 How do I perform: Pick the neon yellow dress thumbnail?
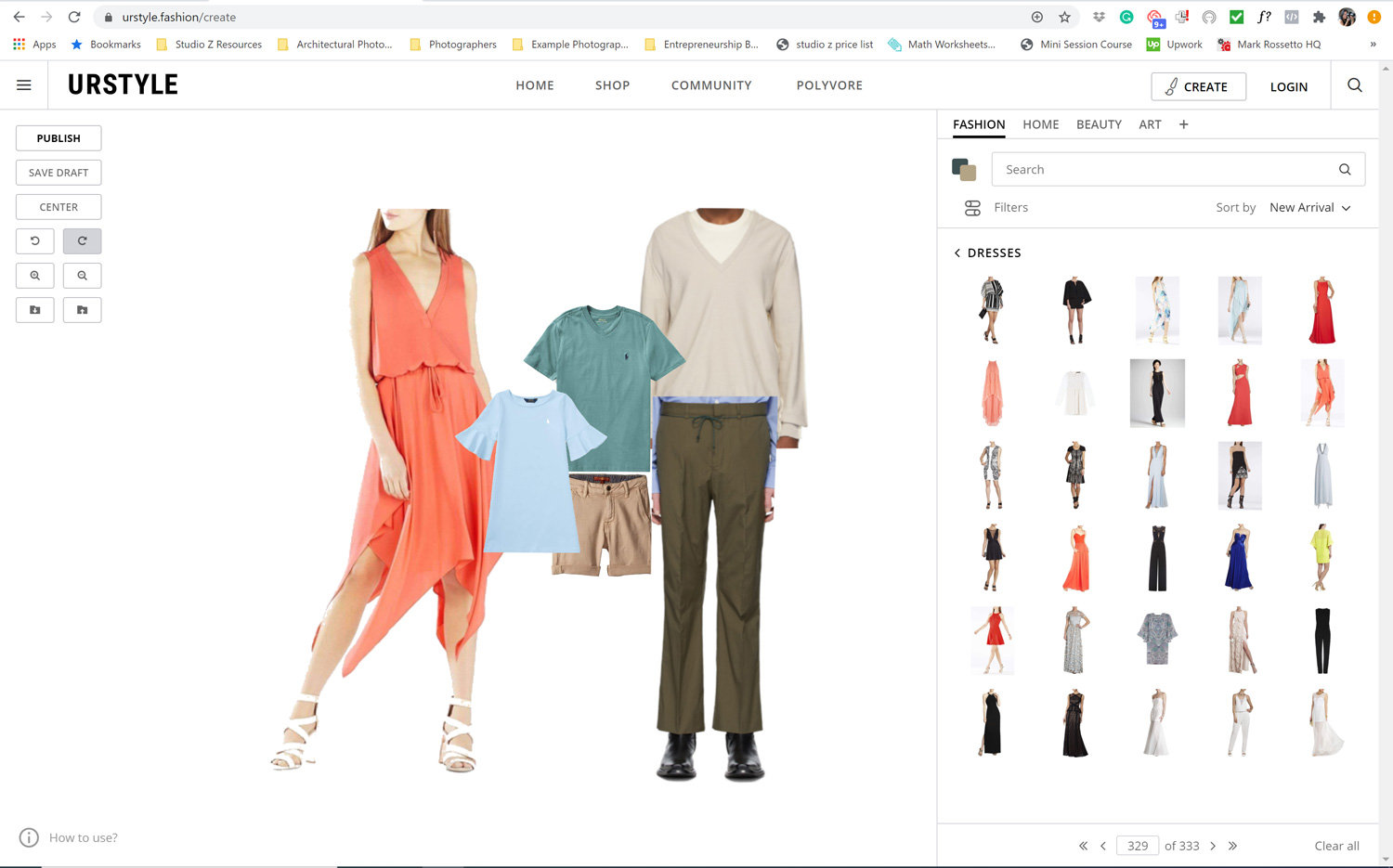pos(1321,559)
